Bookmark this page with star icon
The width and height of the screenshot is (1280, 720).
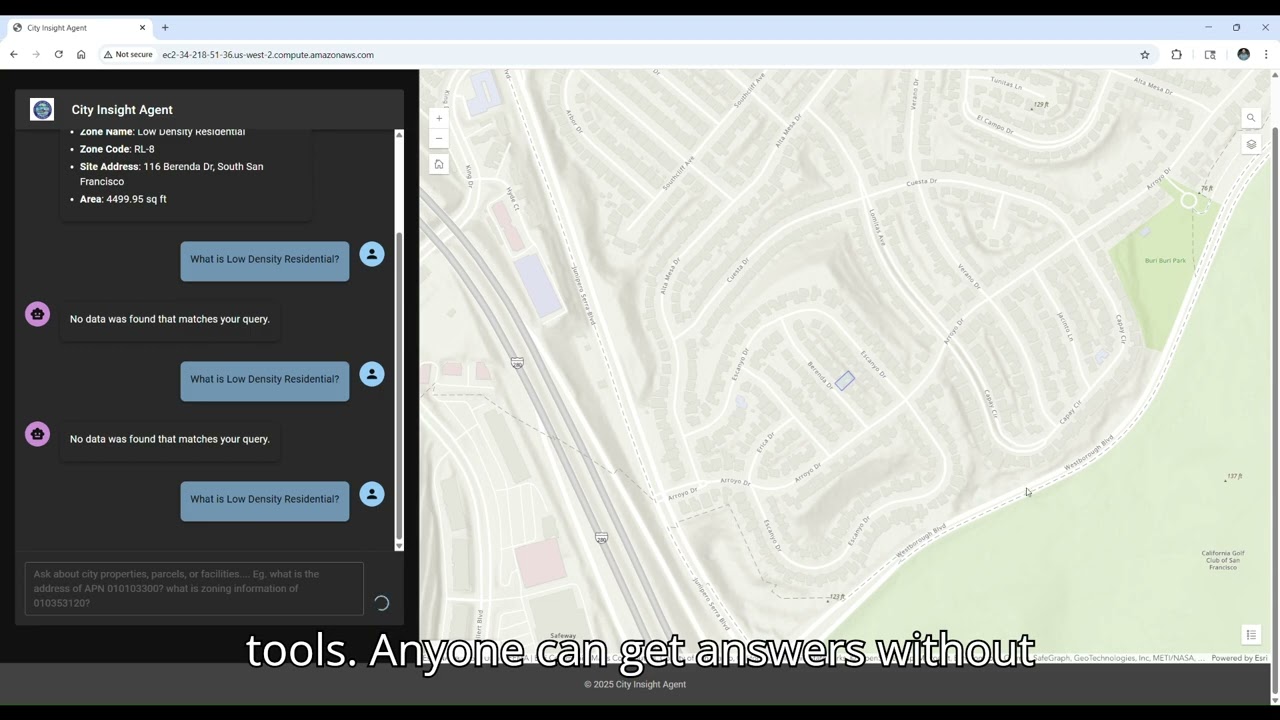(1145, 55)
